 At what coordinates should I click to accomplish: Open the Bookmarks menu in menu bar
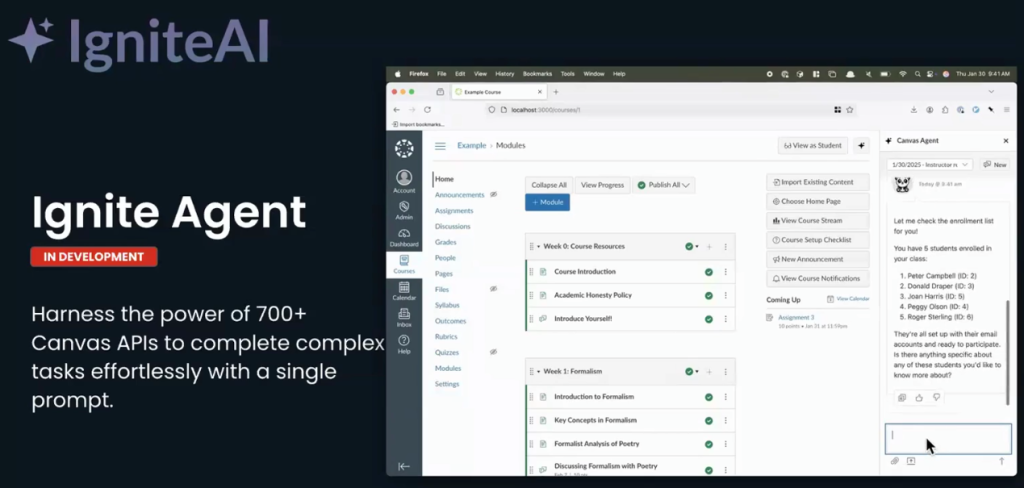click(x=537, y=74)
